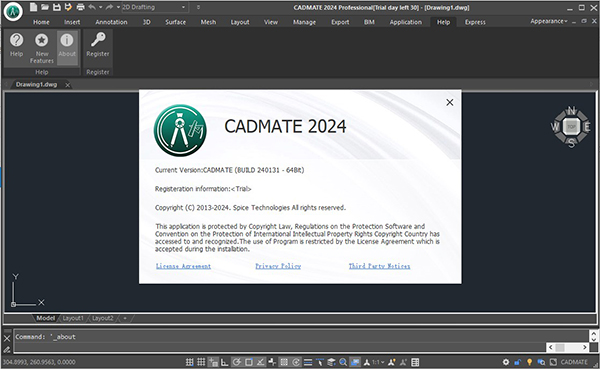
Task: Open the 1:1 annotation scale dropdown
Action: point(377,362)
